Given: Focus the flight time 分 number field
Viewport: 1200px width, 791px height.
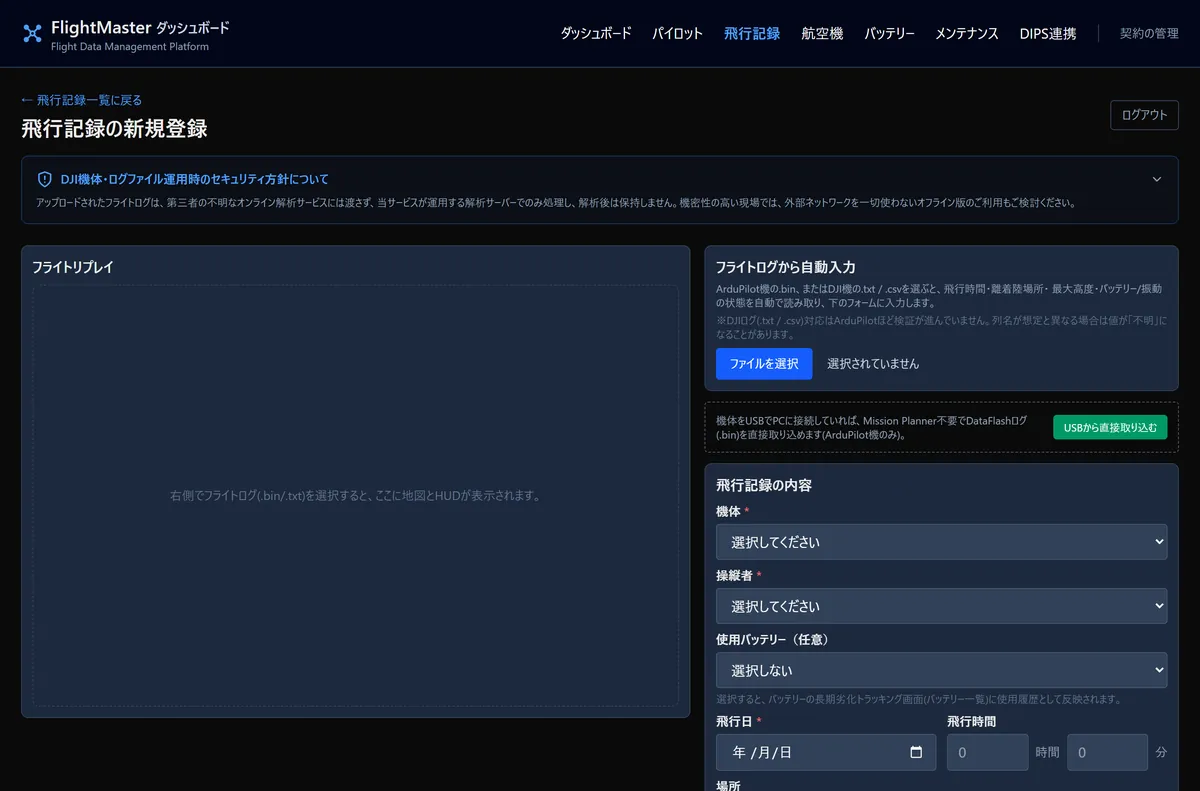Looking at the screenshot, I should (1108, 752).
